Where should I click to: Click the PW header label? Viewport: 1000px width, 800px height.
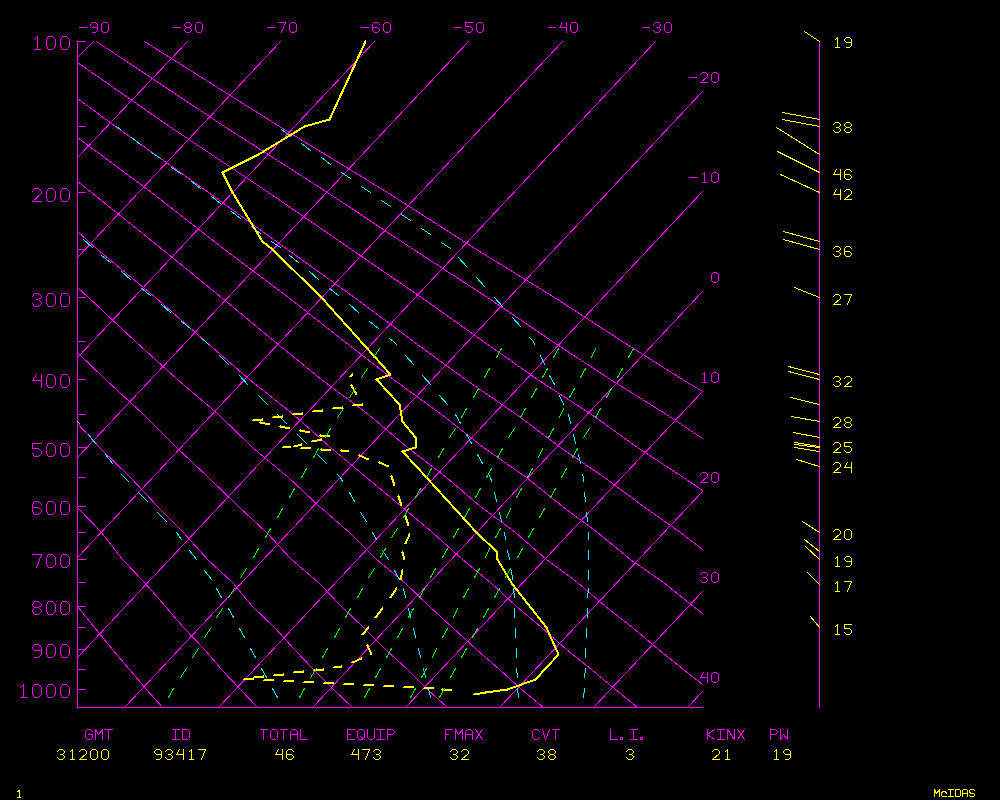pyautogui.click(x=779, y=735)
